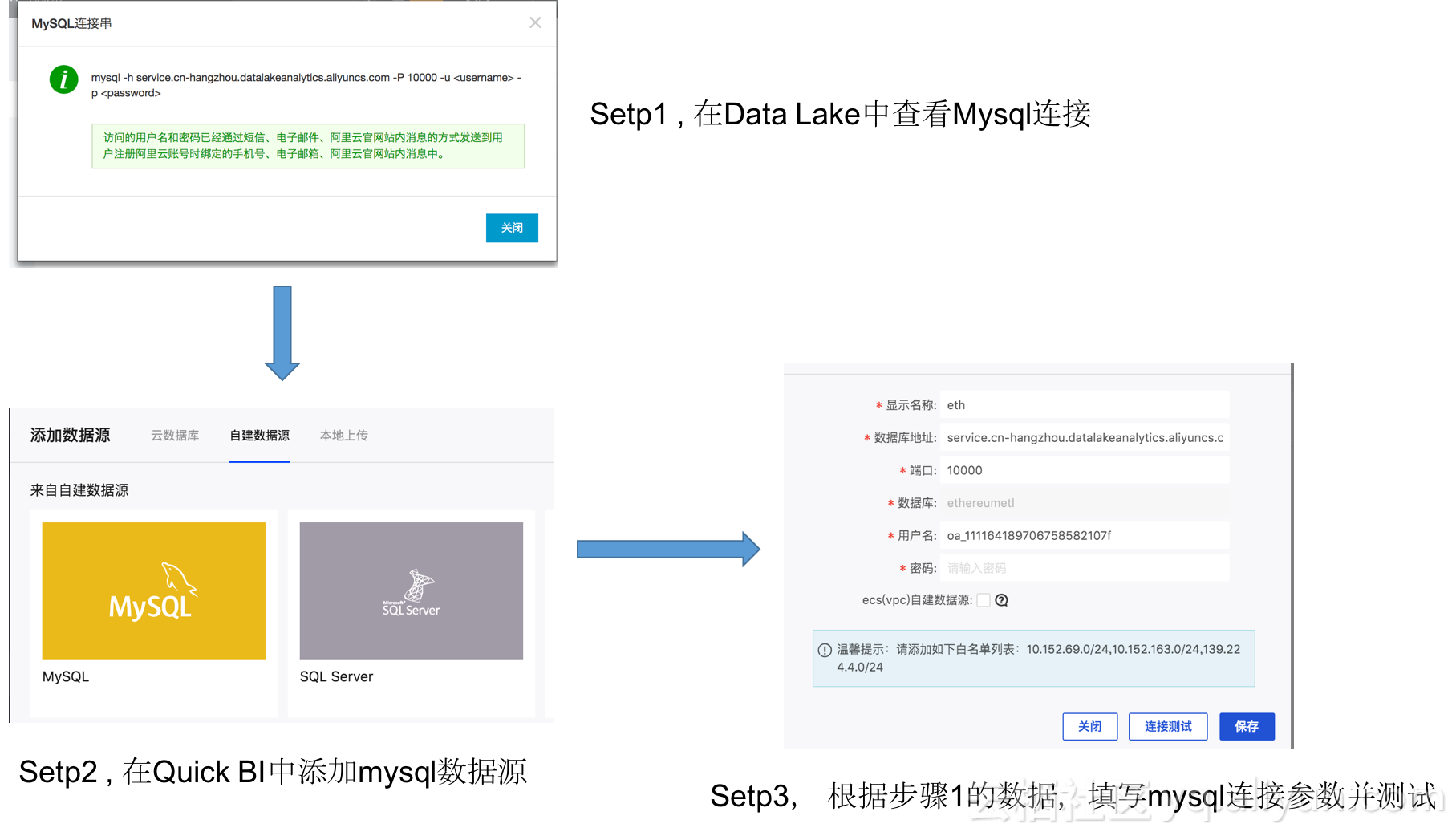Click the 来自自建数据源 section title
This screenshot has width=1456, height=832.
click(x=79, y=490)
